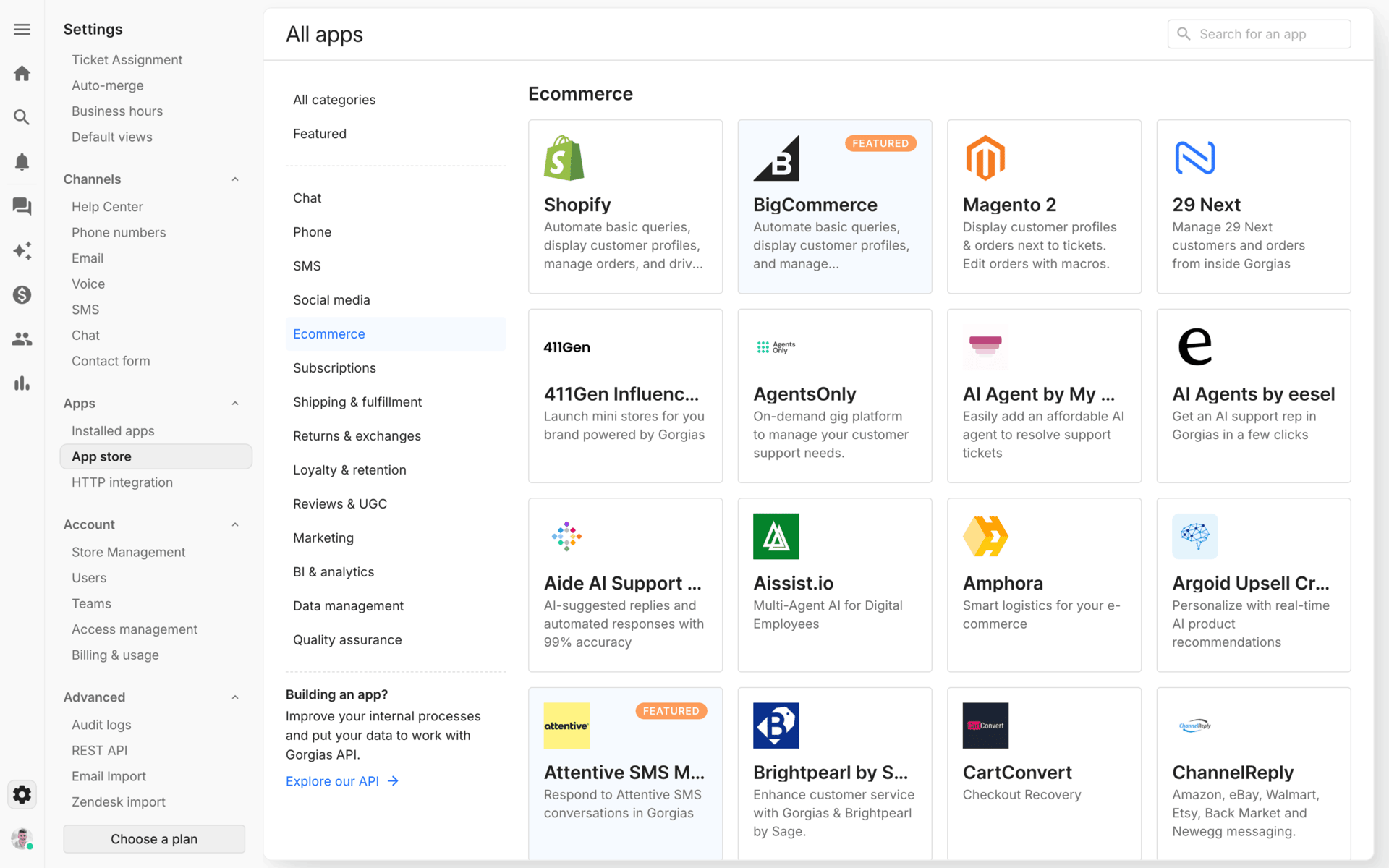Open the notifications bell icon
The image size is (1389, 868).
click(x=22, y=161)
